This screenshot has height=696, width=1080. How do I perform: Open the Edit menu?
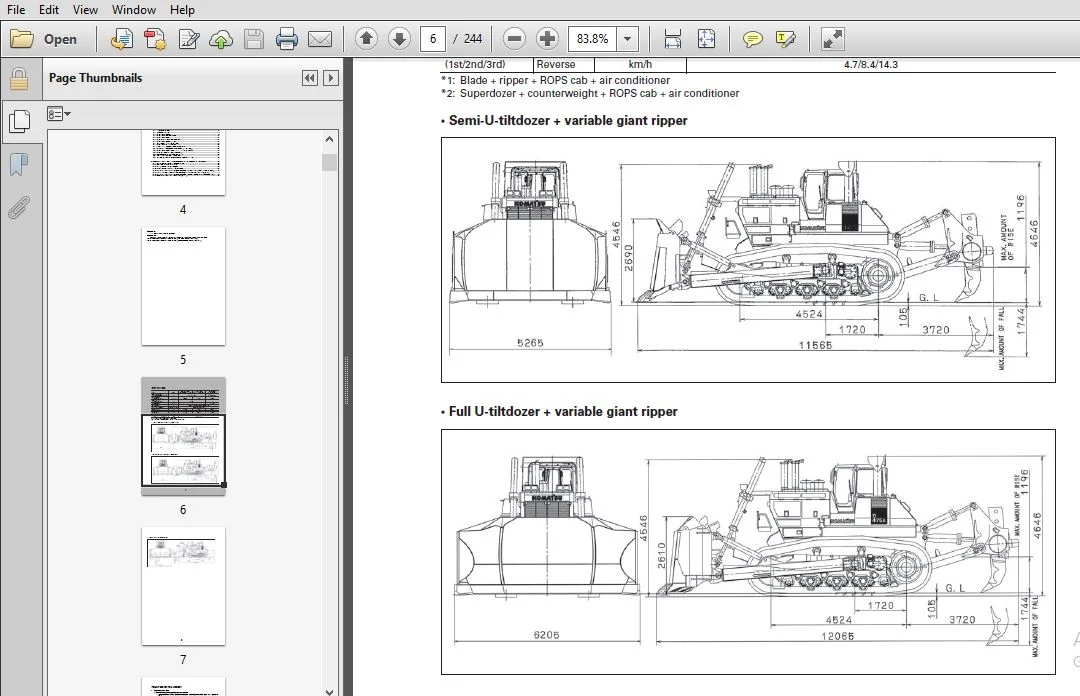pos(49,10)
